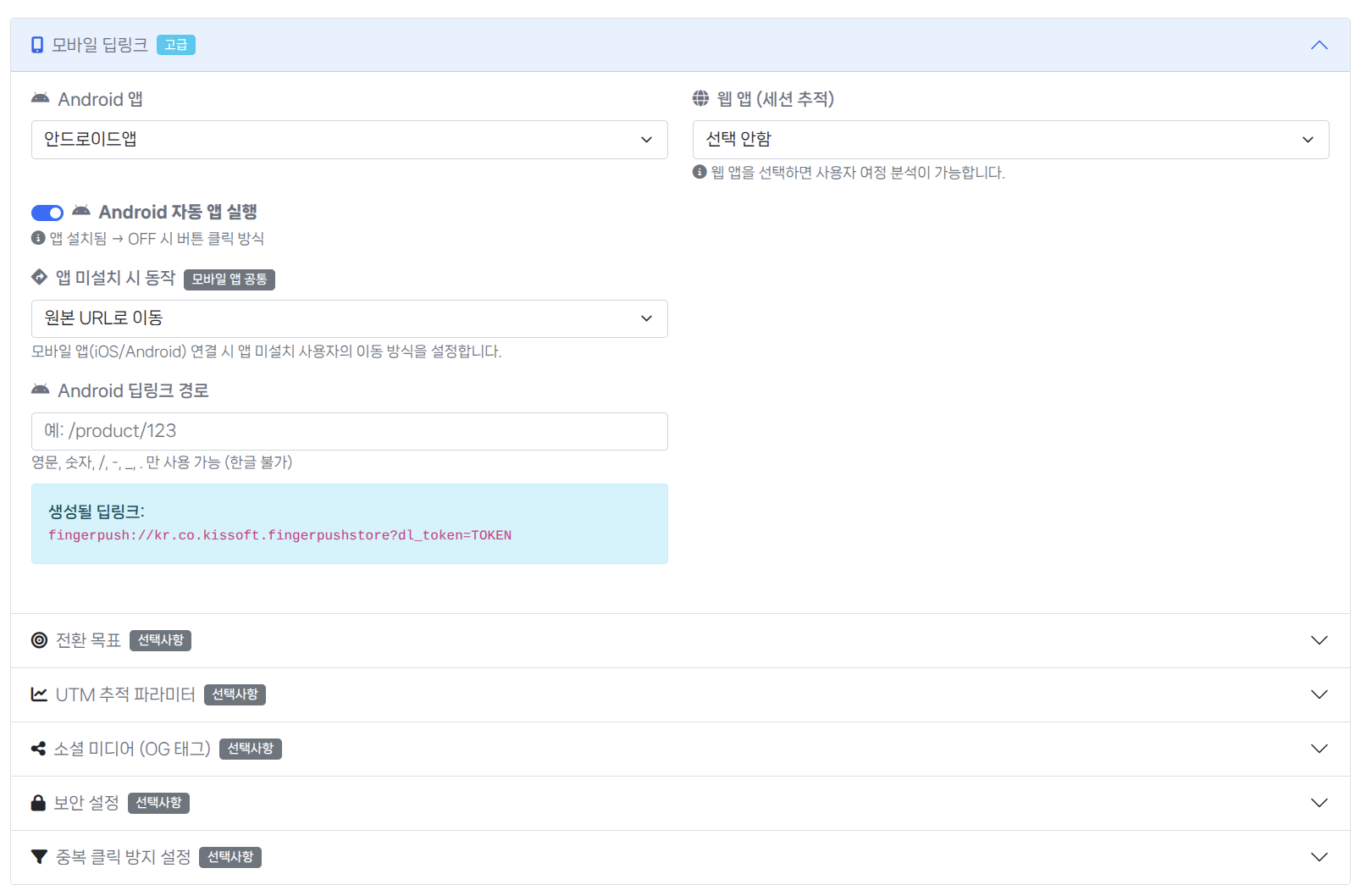Click the funnel icon beside 중복 클릭 방지 설정

coord(39,857)
